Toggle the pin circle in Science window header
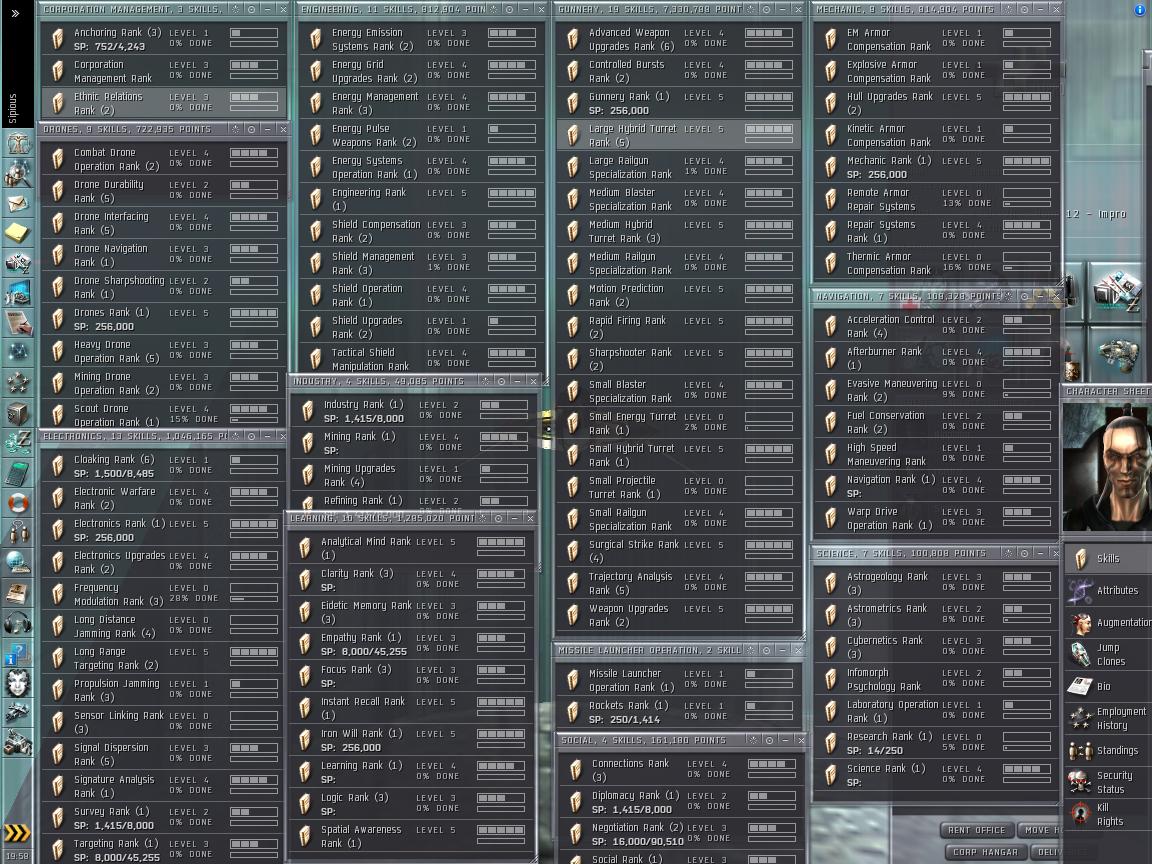 (1024, 553)
